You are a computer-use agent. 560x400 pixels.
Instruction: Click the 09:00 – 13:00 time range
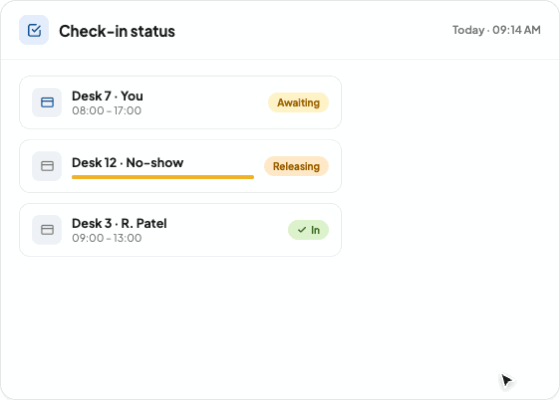click(107, 238)
